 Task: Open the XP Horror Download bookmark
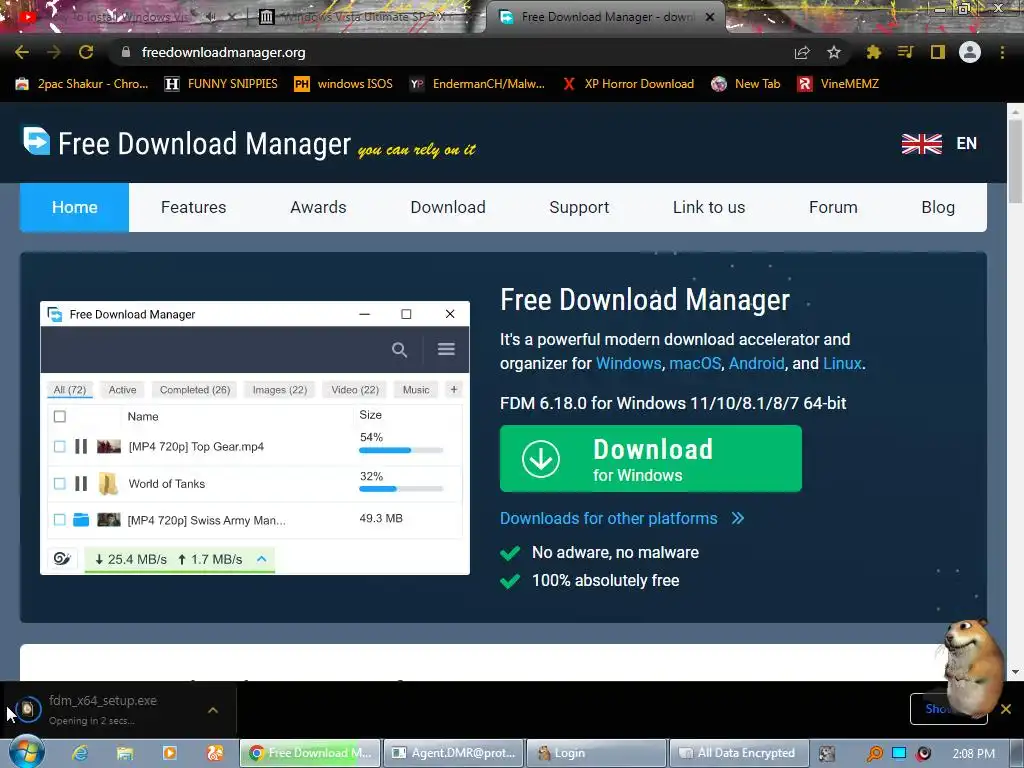point(628,84)
